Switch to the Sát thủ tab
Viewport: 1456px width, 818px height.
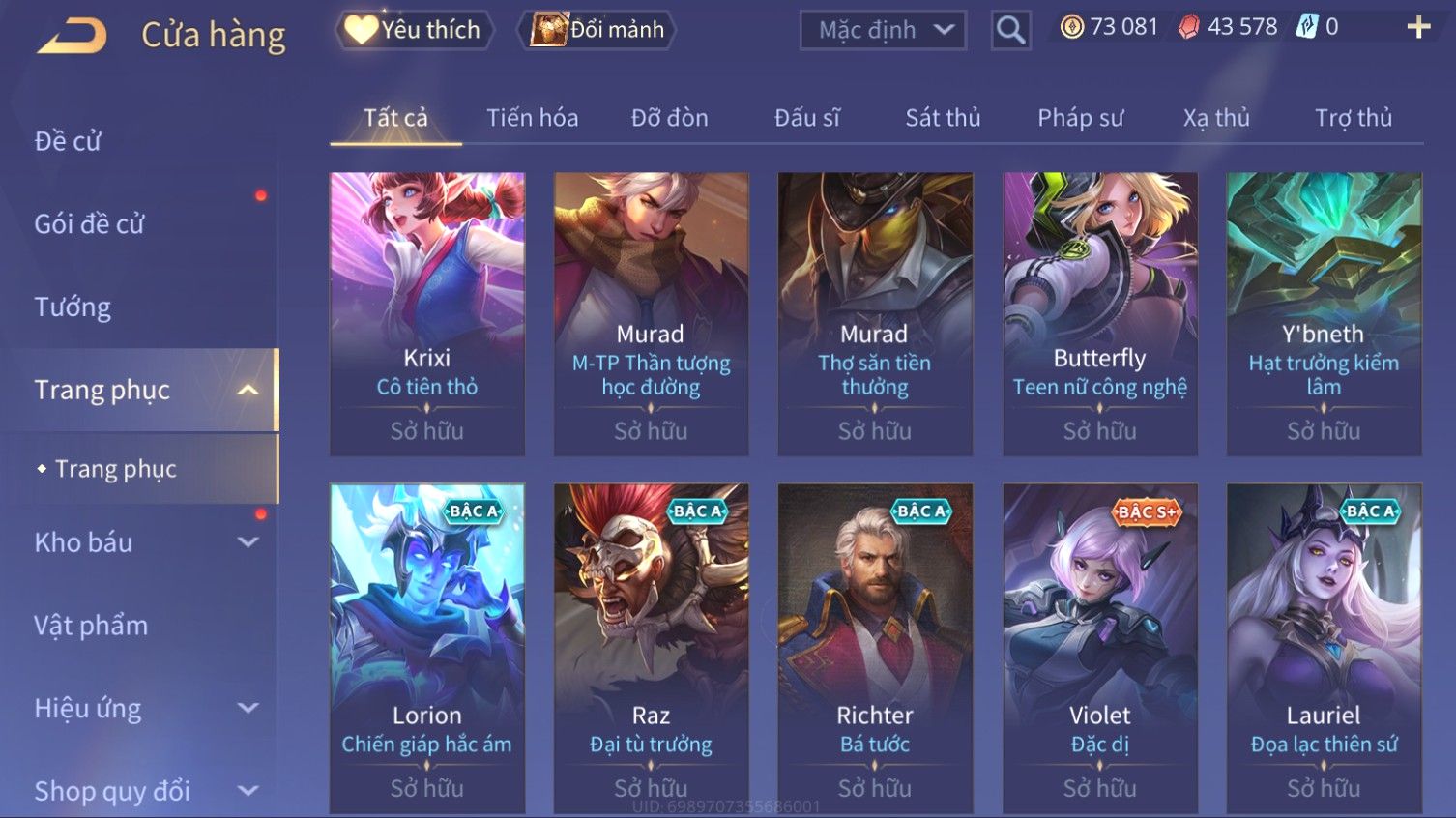(x=943, y=118)
